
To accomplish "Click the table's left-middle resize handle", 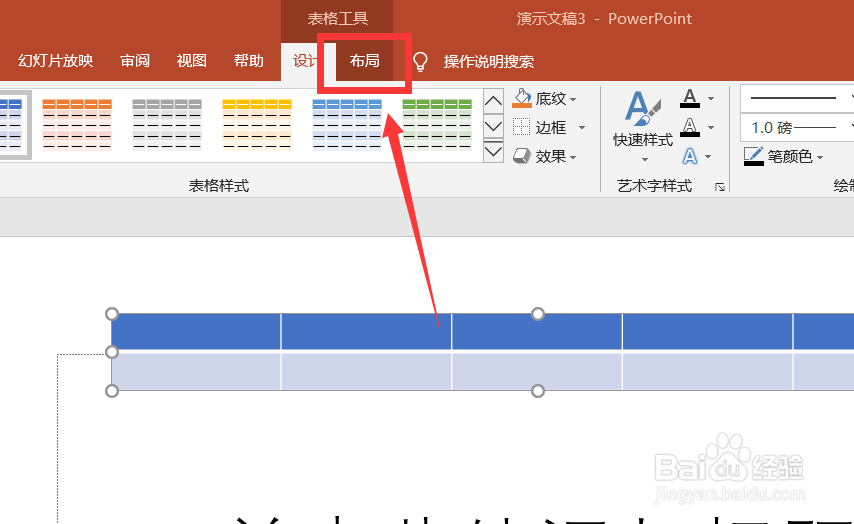I will click(x=112, y=352).
